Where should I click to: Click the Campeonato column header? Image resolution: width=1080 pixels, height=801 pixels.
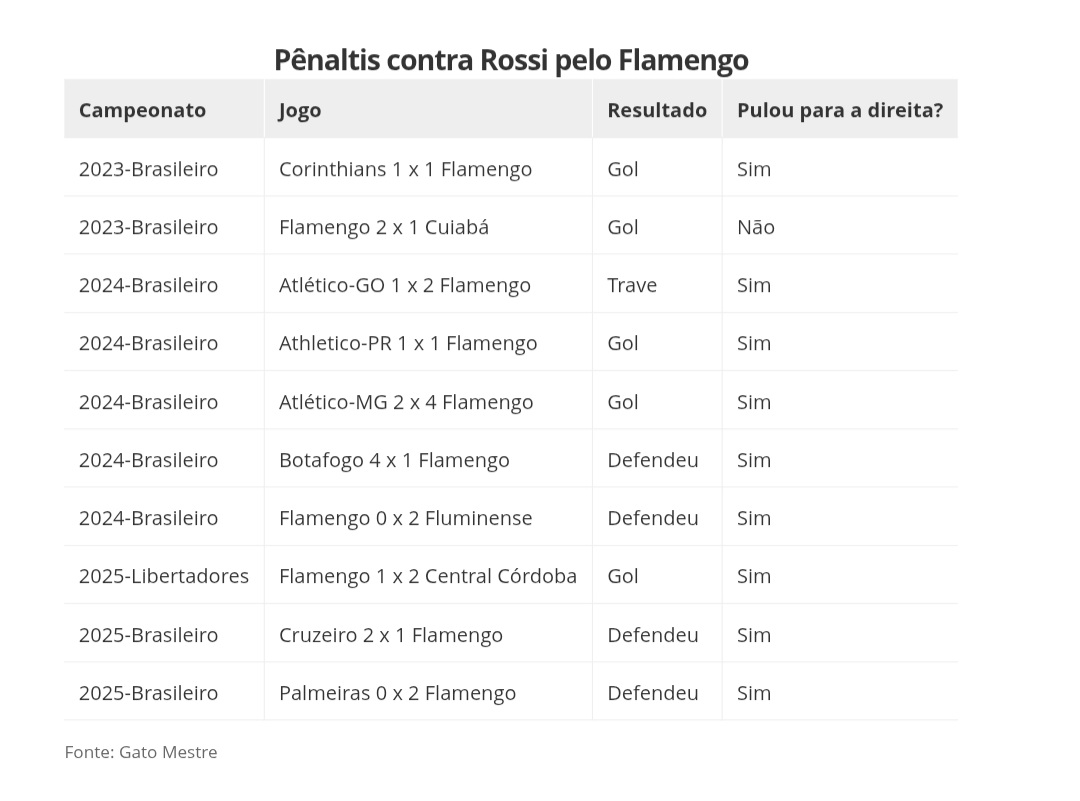164,110
